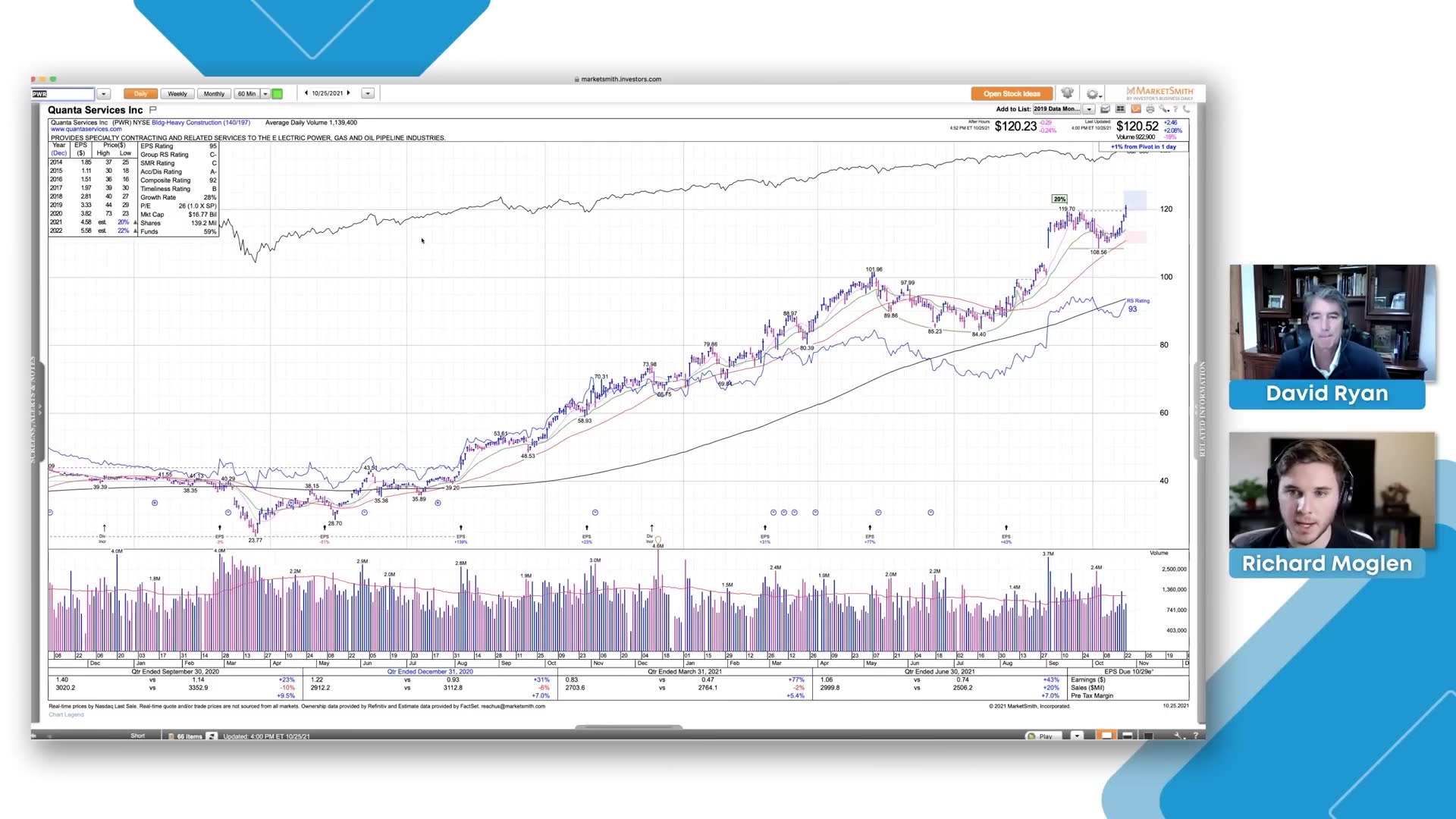
Task: Click the grid layout view icon
Action: coord(1120,109)
